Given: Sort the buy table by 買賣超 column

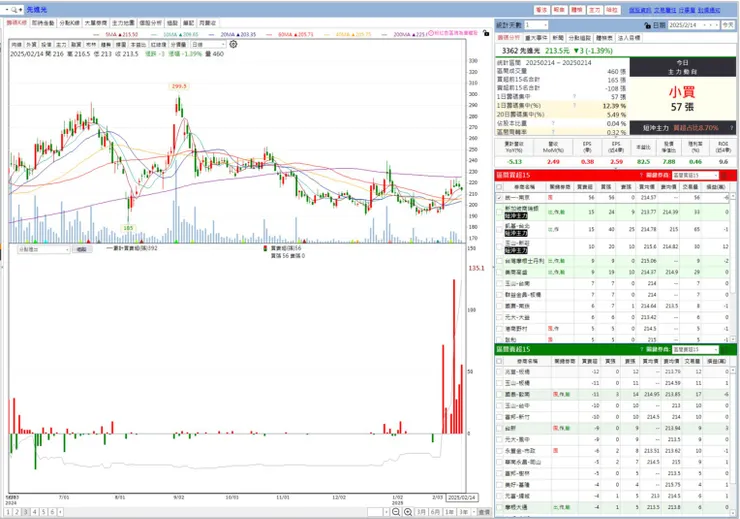Looking at the screenshot, I should (584, 187).
